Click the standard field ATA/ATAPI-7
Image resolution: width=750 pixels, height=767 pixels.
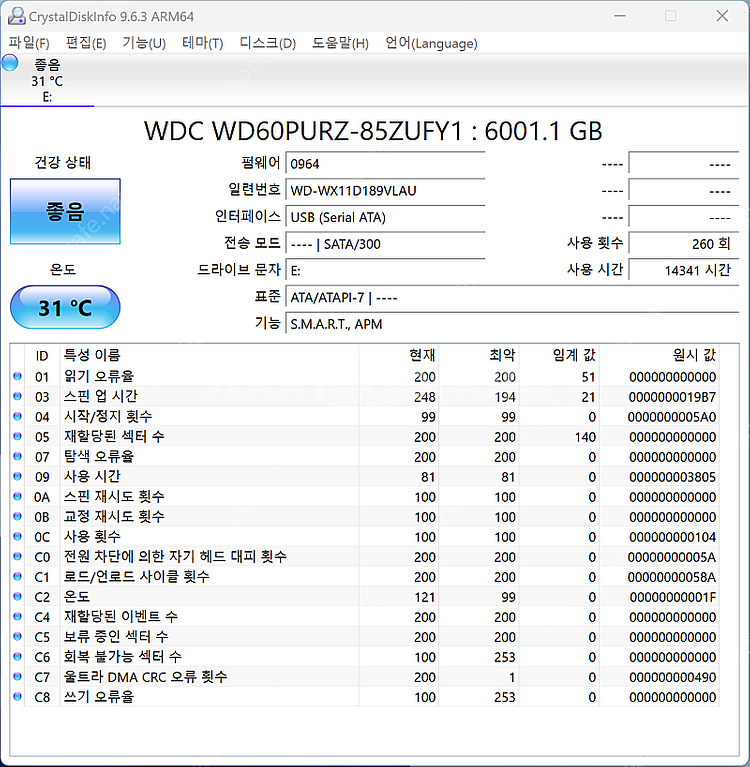512,297
